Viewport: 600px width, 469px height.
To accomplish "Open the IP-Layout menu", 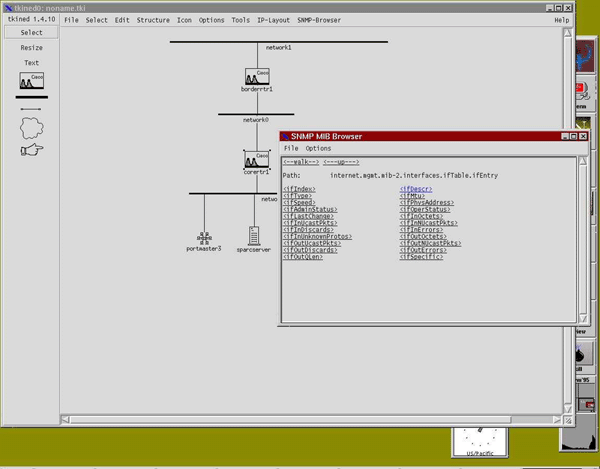I will pos(273,20).
